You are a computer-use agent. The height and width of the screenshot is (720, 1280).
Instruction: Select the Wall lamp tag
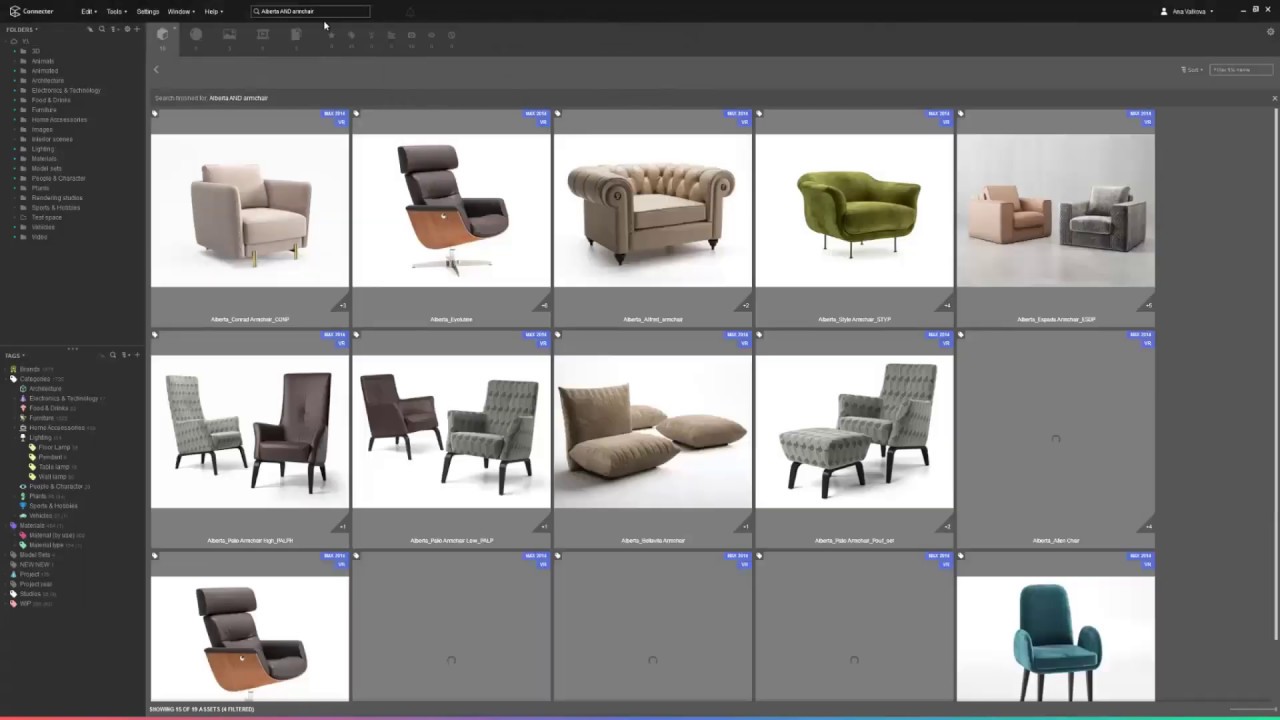coord(52,476)
